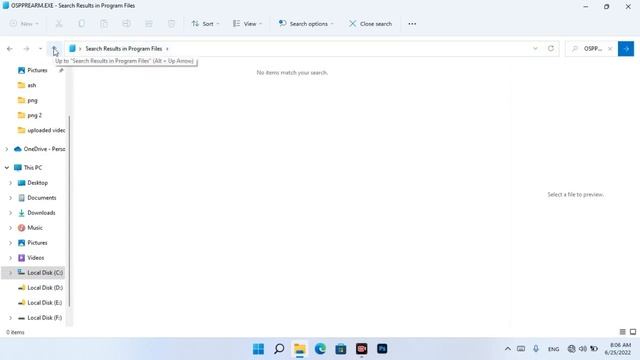Click the Copy icon in toolbar
This screenshot has height=360, width=640.
(82, 24)
